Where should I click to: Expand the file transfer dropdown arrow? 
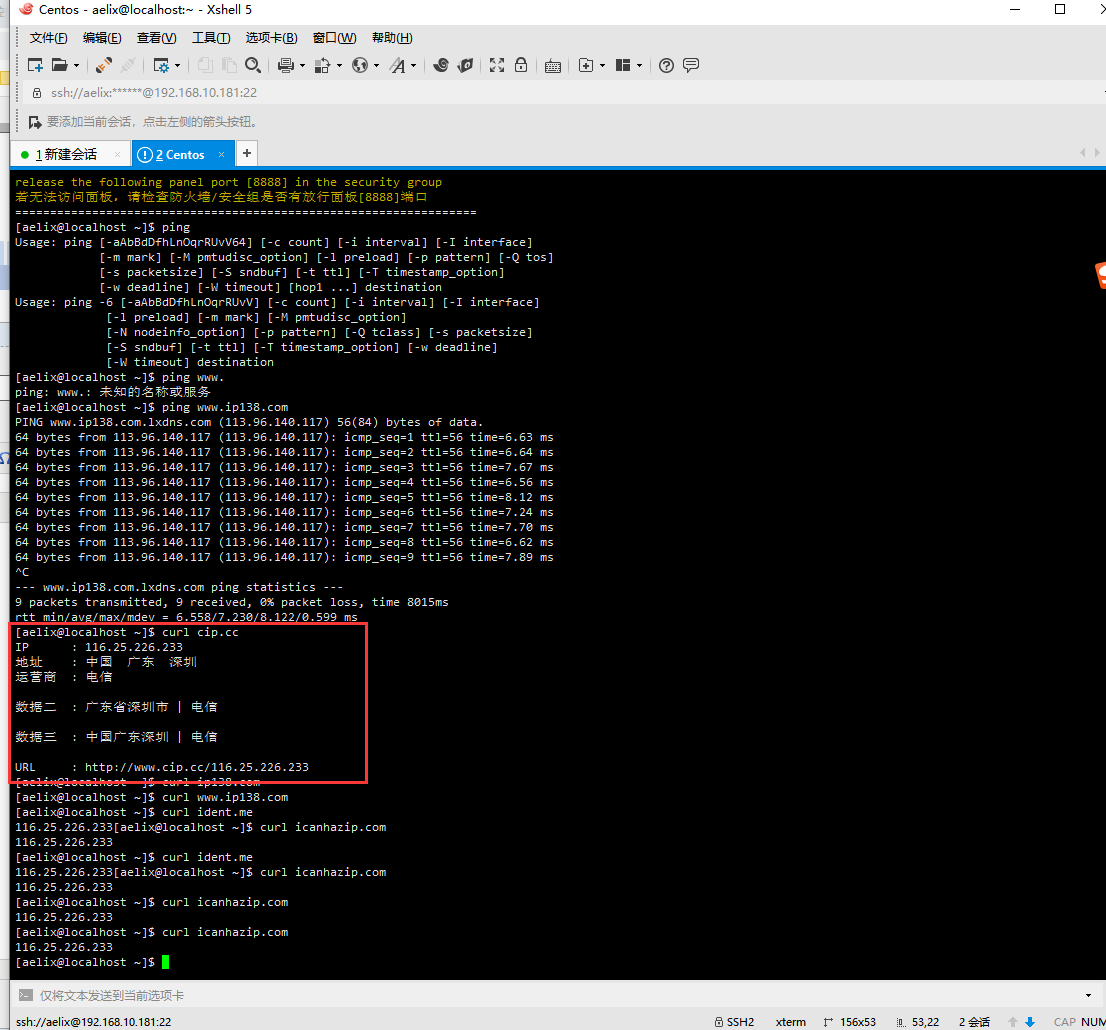(x=339, y=66)
